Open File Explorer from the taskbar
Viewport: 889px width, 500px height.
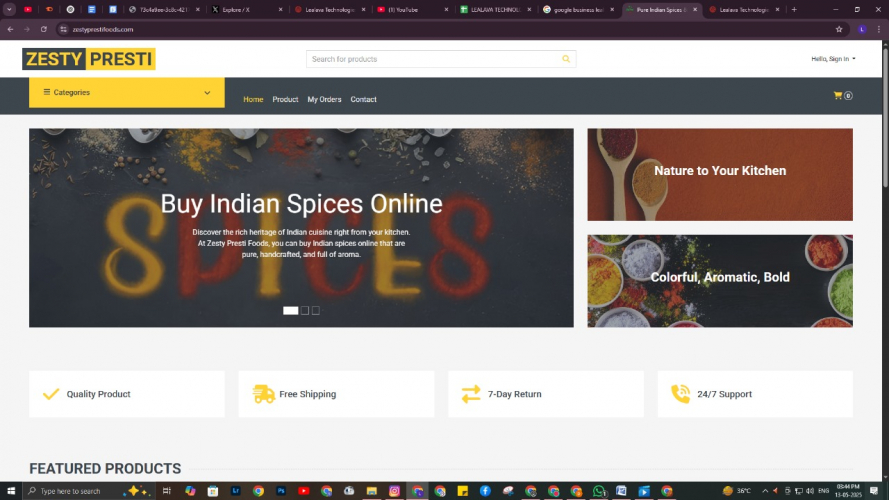[x=371, y=491]
